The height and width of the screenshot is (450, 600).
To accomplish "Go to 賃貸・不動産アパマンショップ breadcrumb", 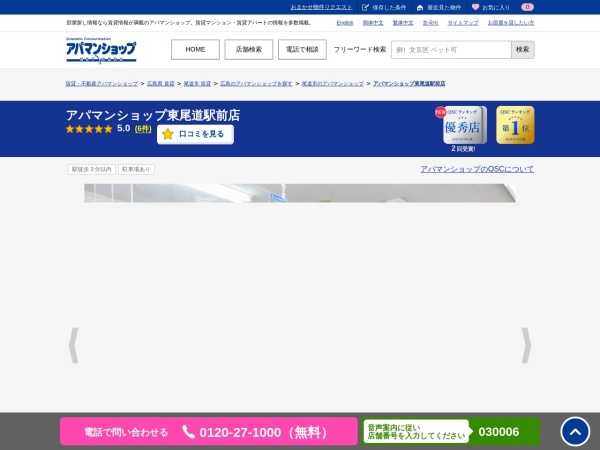I will (101, 83).
